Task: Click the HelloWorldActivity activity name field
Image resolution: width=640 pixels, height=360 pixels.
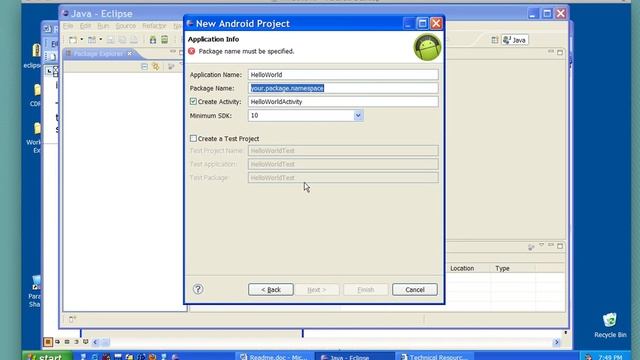Action: tap(343, 102)
